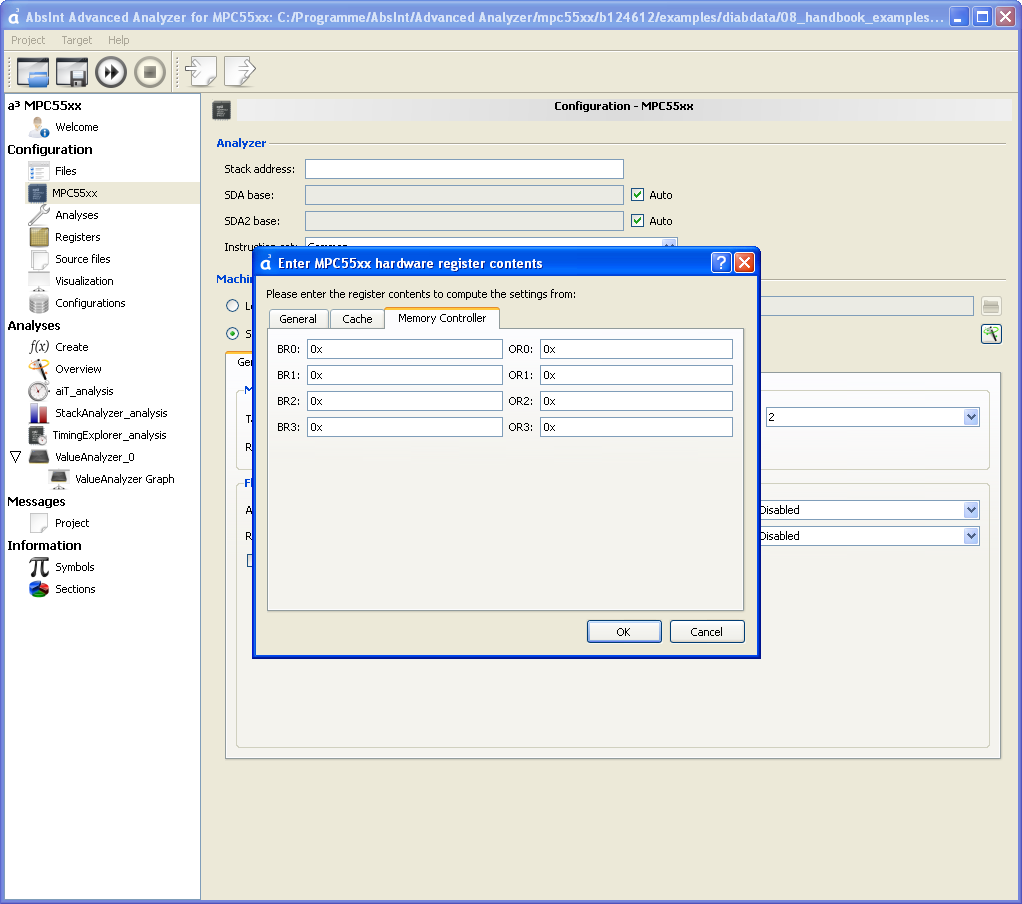Screen dimensions: 1022x904
Task: Open the first Disabled dropdown
Action: [869, 510]
